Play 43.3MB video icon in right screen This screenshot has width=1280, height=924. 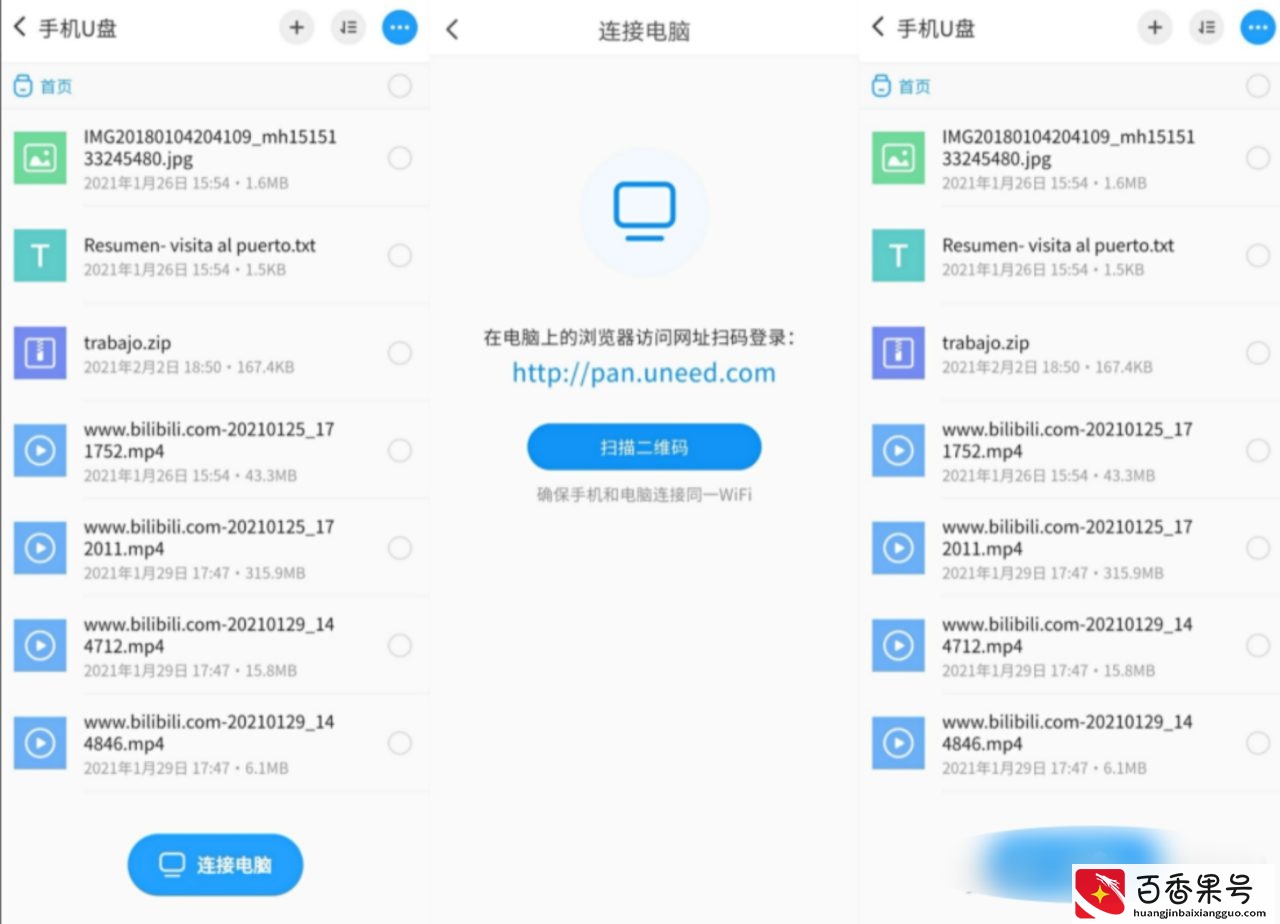pyautogui.click(x=898, y=451)
